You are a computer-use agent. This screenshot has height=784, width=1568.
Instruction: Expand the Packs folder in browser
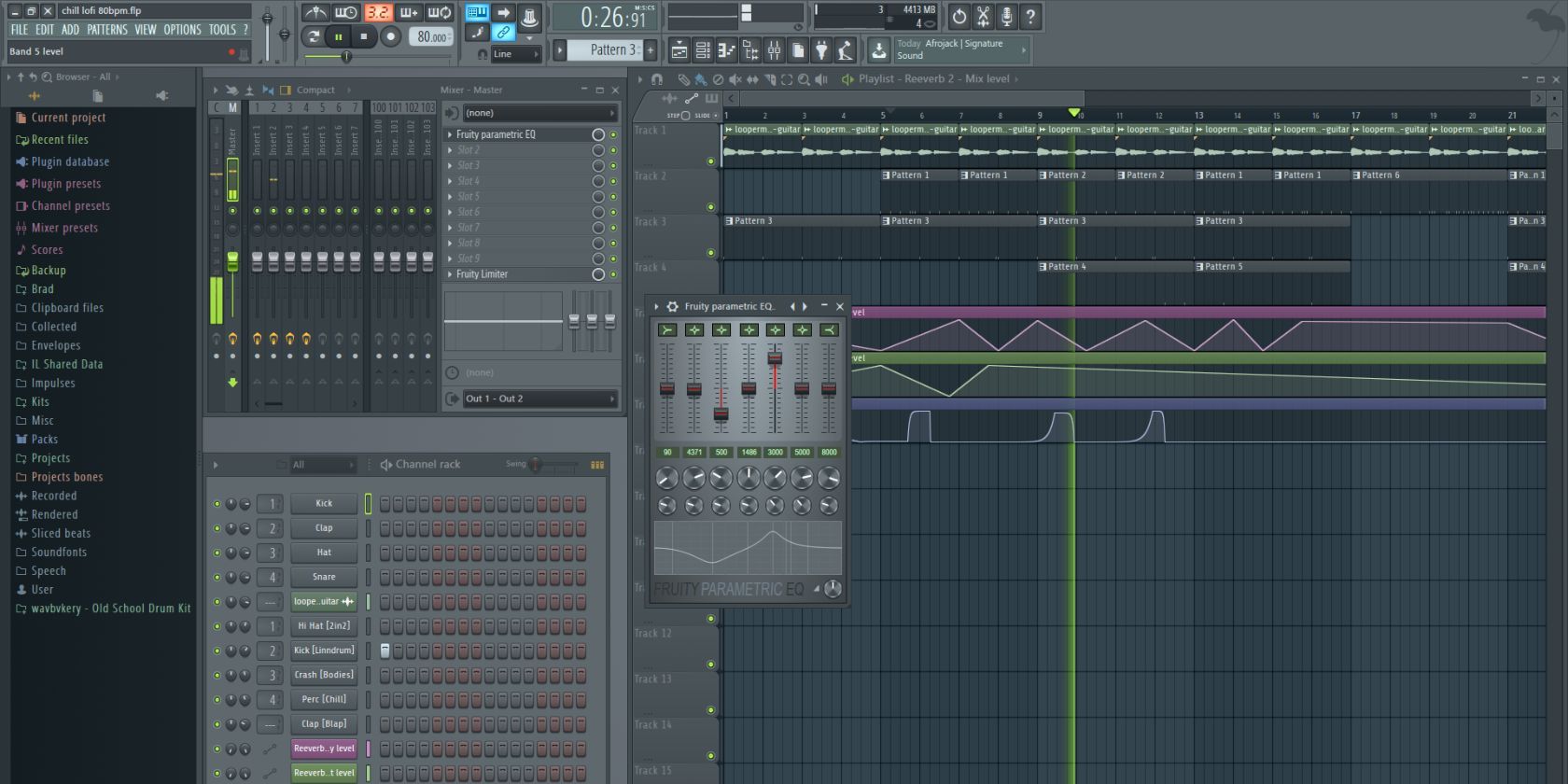(44, 440)
